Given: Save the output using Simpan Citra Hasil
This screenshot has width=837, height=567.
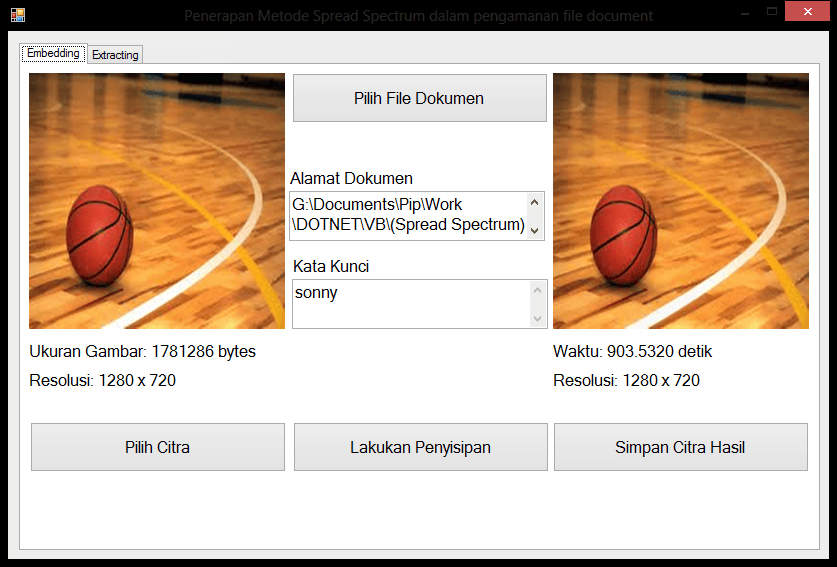Looking at the screenshot, I should [680, 447].
